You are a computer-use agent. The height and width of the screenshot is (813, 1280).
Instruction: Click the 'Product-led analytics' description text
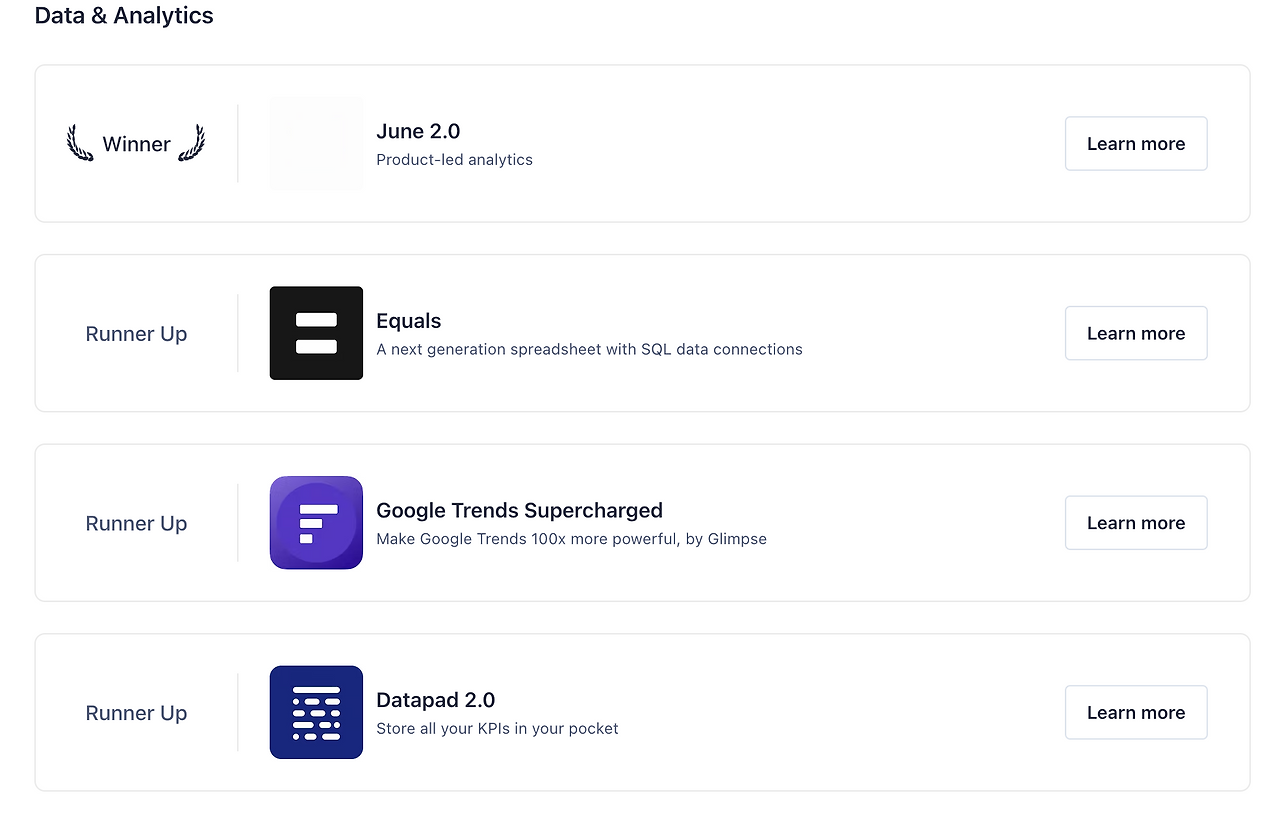(454, 160)
